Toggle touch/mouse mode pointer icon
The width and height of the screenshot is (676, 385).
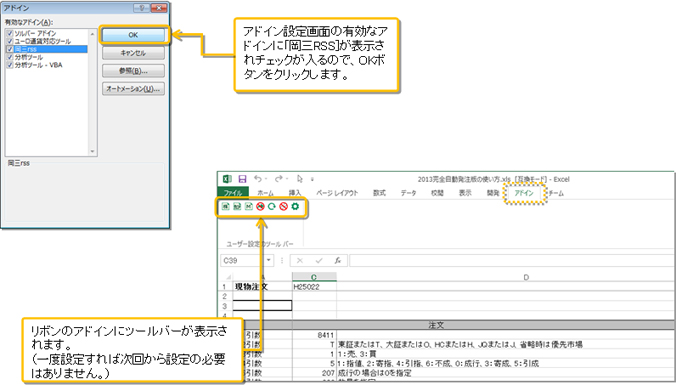(x=300, y=178)
